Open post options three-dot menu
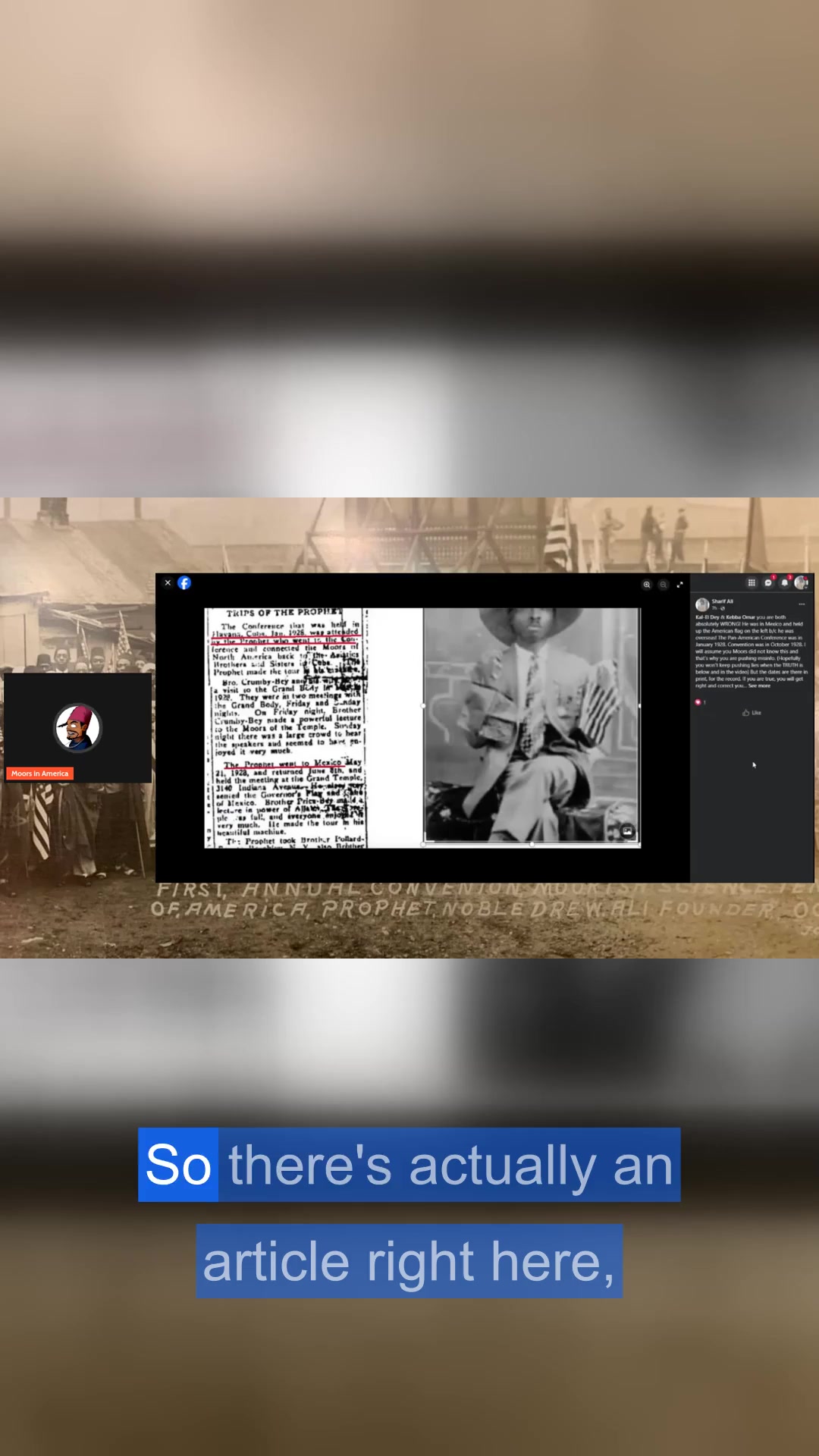 pyautogui.click(x=802, y=604)
